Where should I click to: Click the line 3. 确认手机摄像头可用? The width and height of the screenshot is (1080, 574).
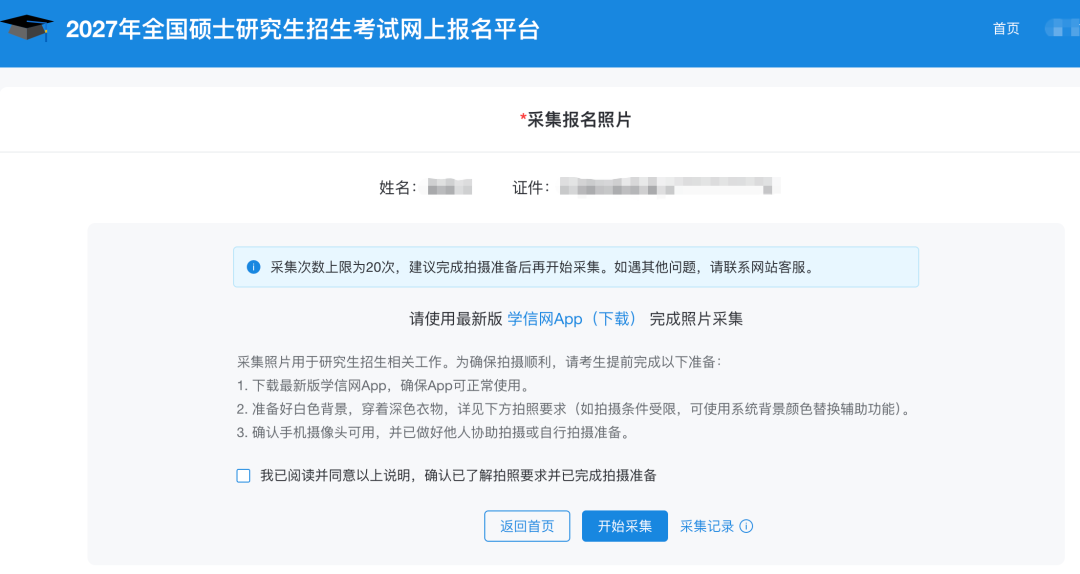(x=435, y=433)
